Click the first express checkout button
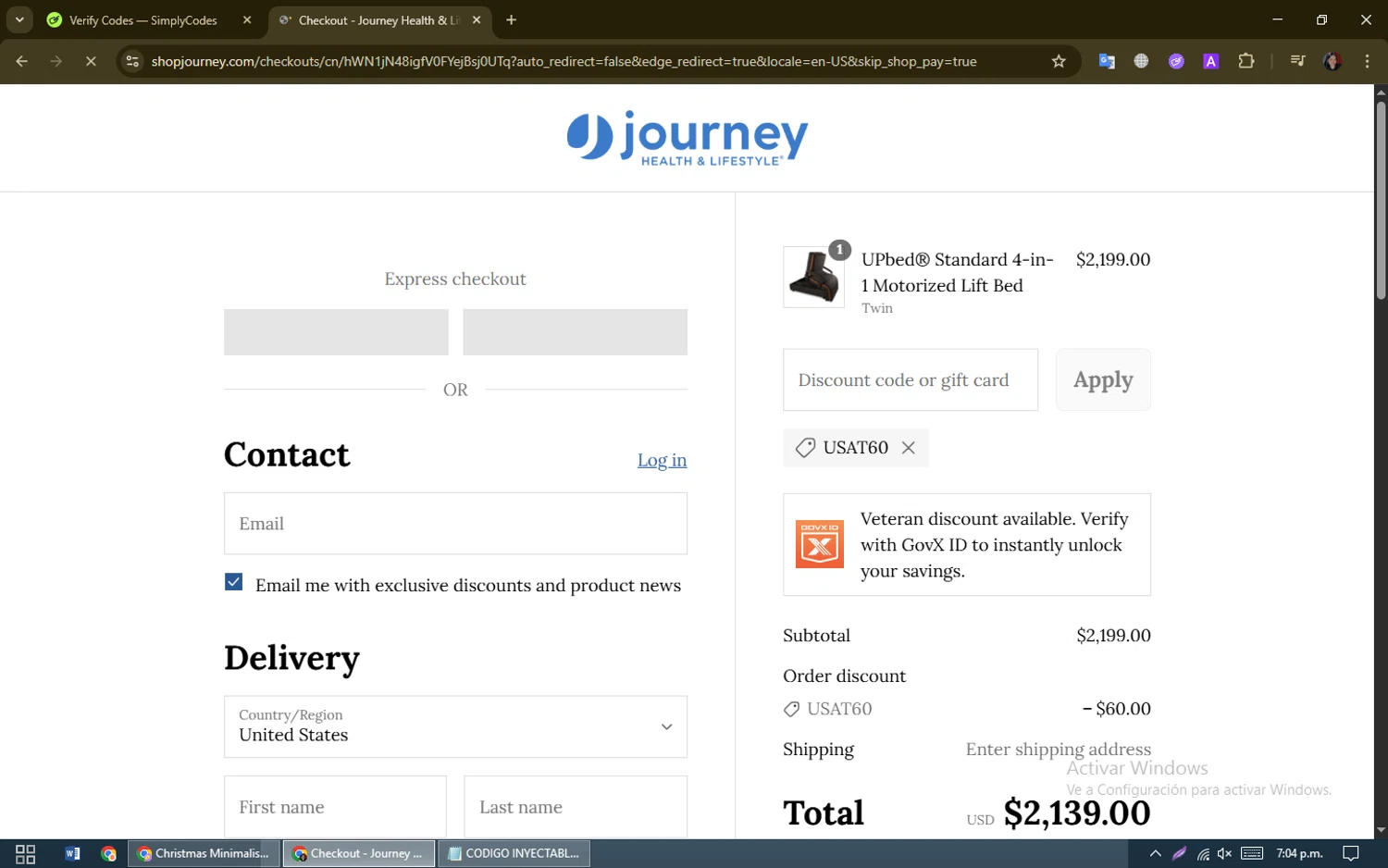The image size is (1388, 868). point(336,332)
